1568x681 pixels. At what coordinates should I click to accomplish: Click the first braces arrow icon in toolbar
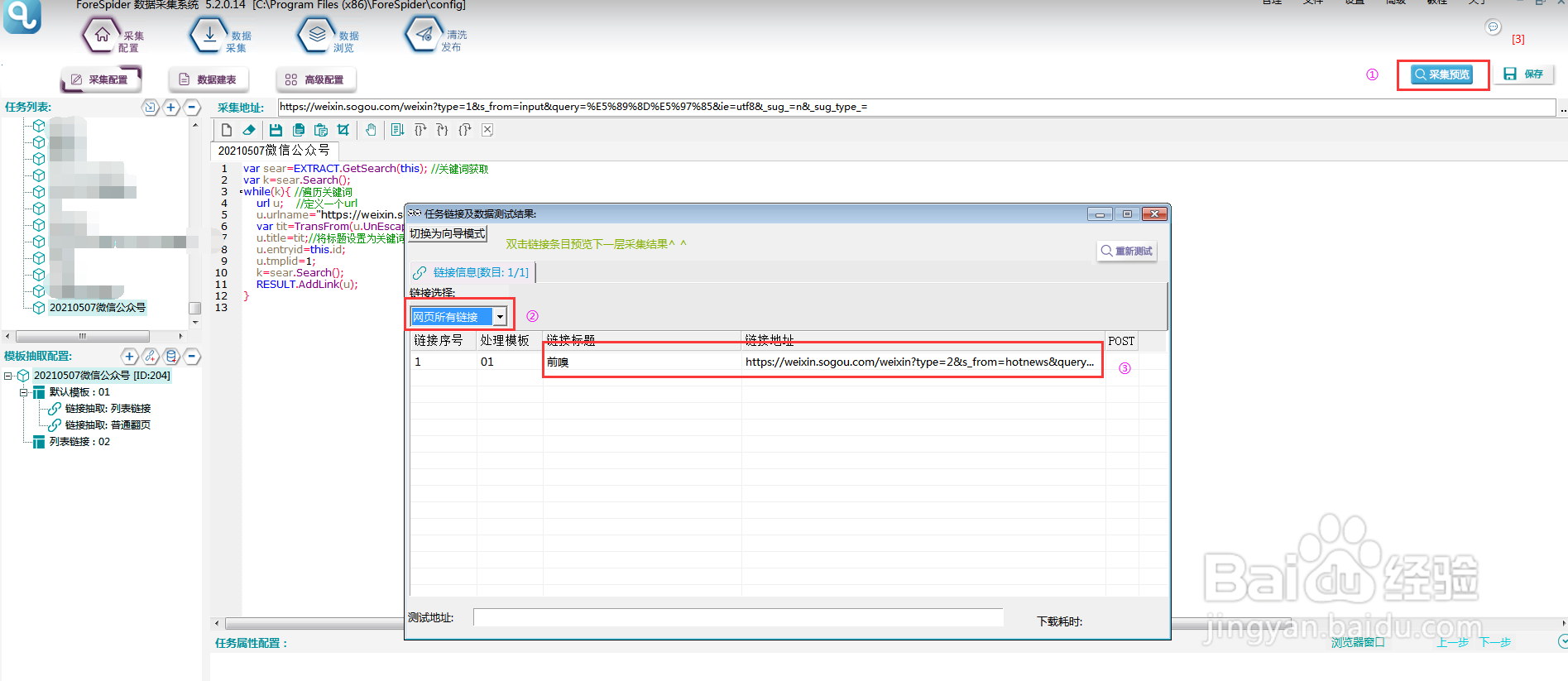pos(420,130)
